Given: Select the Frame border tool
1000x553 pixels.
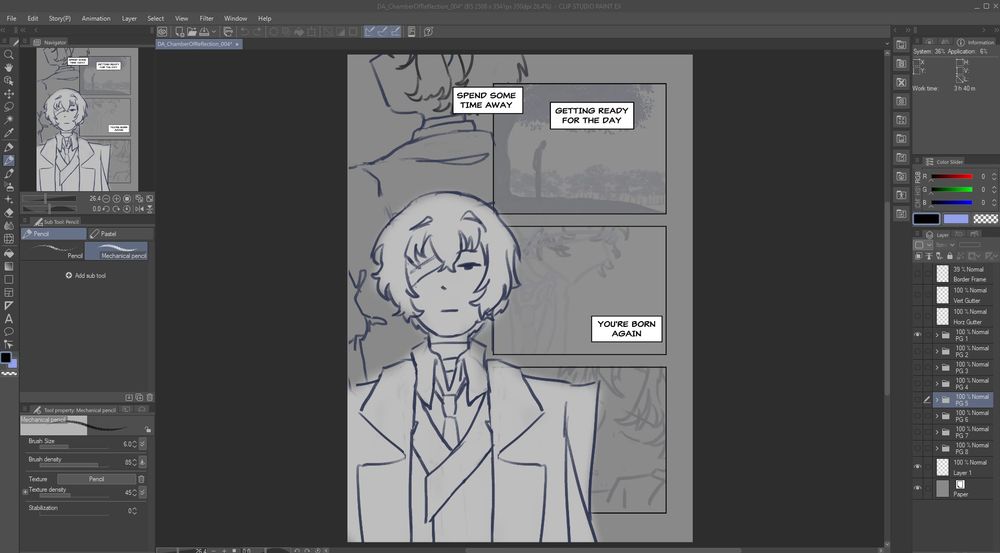Looking at the screenshot, I should click(x=9, y=293).
